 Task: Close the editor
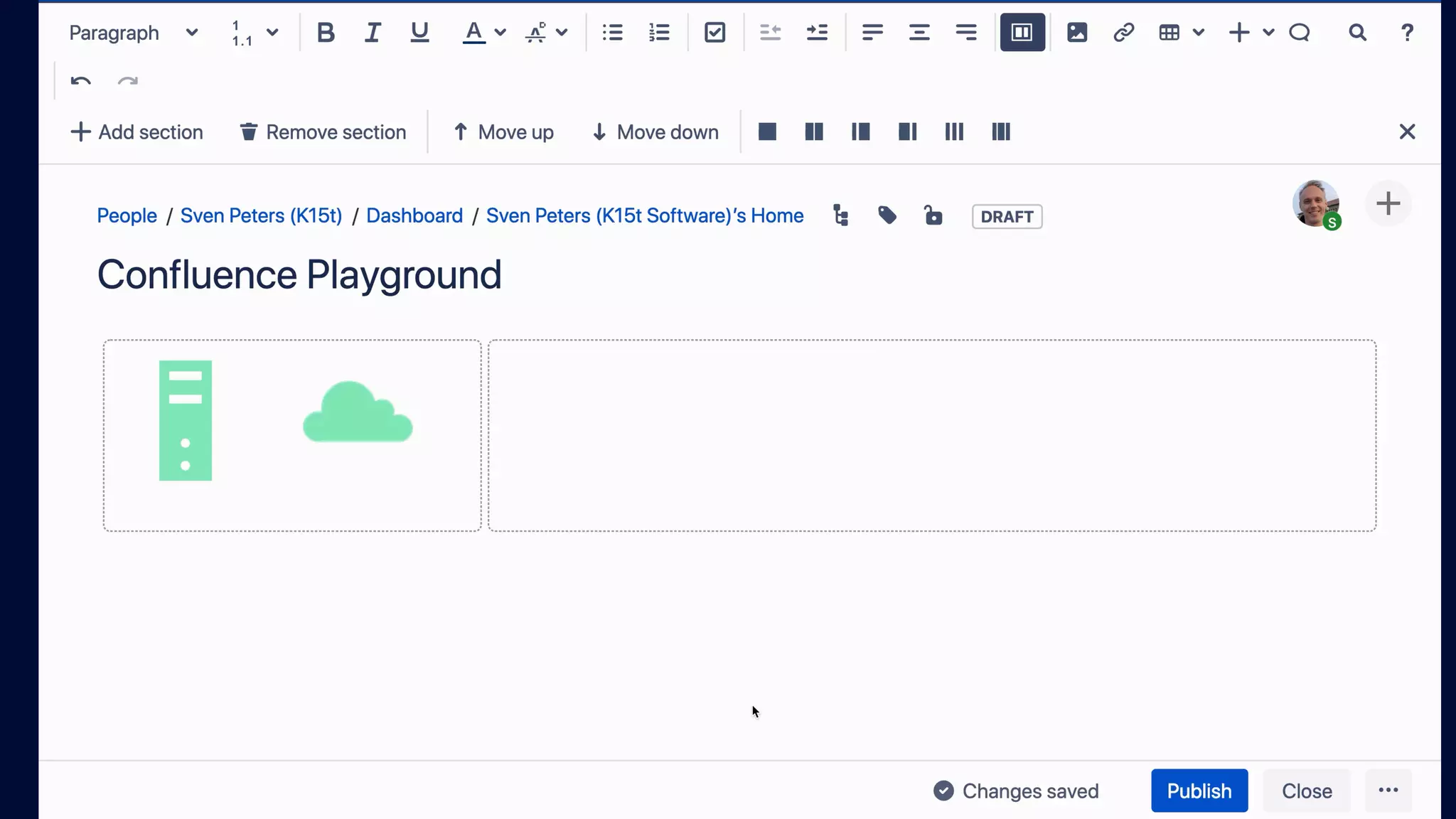(x=1307, y=791)
